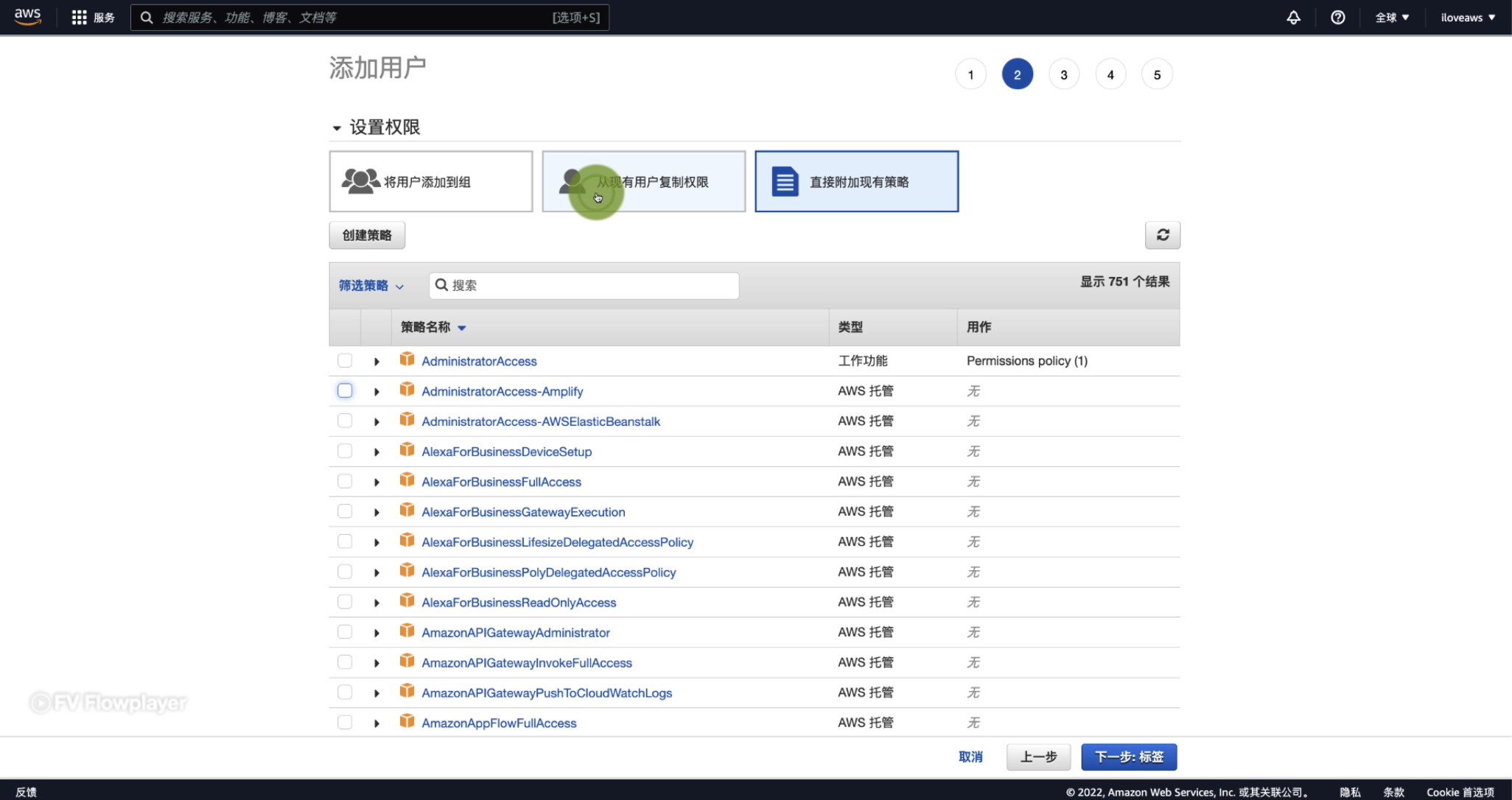This screenshot has width=1512, height=800.
Task: Expand the AlexaForBusinessPolyDelegatedAccessPolicy row
Action: 377,573
